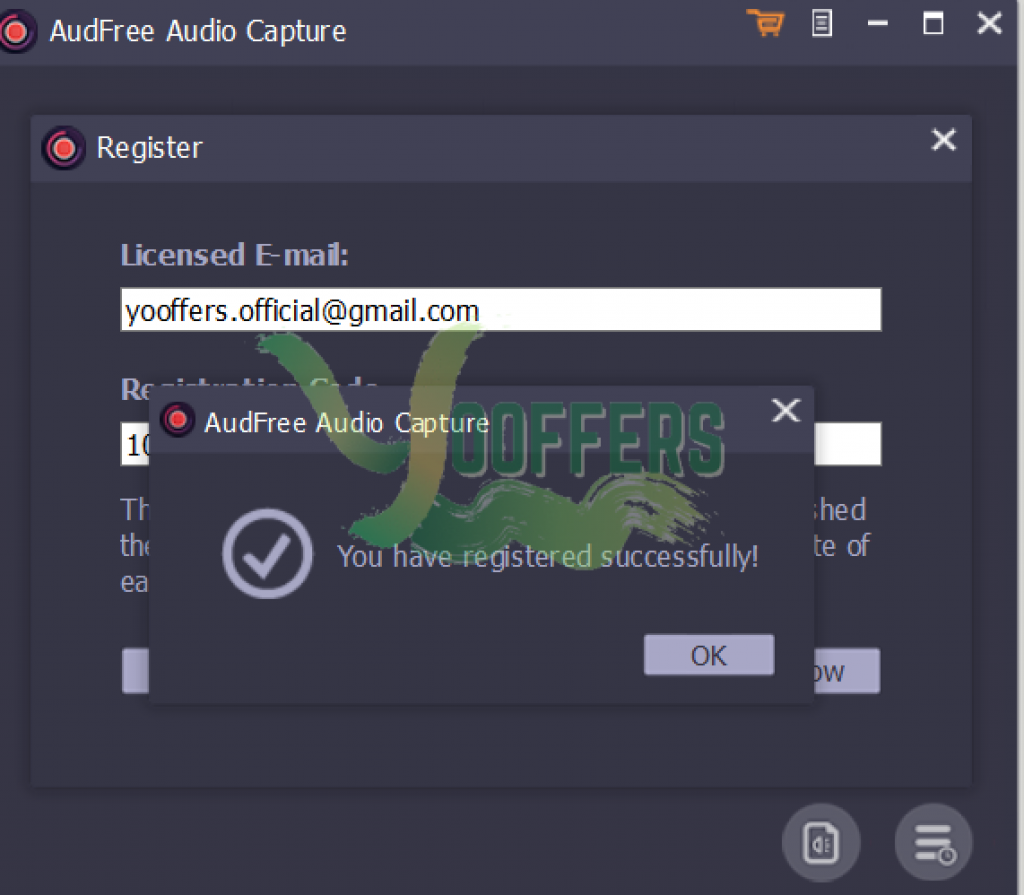This screenshot has width=1024, height=895.
Task: Open the history list icon
Action: pos(933,842)
